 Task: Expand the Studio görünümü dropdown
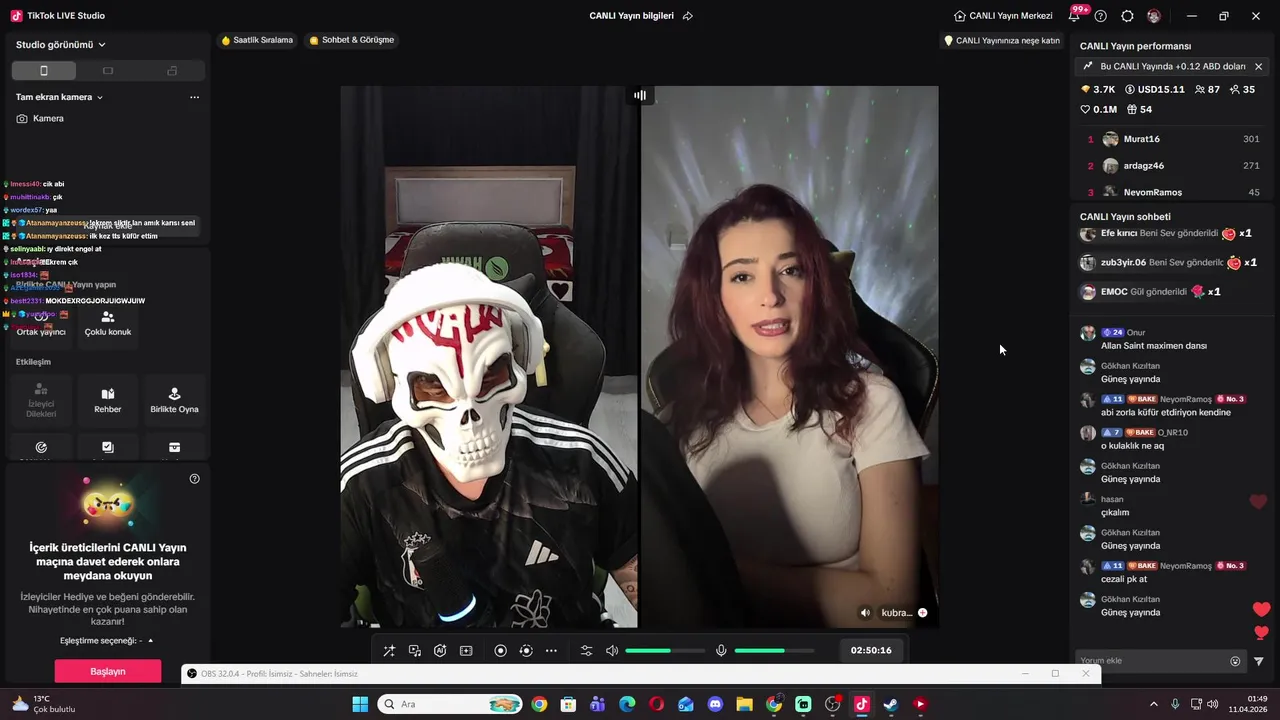[61, 45]
